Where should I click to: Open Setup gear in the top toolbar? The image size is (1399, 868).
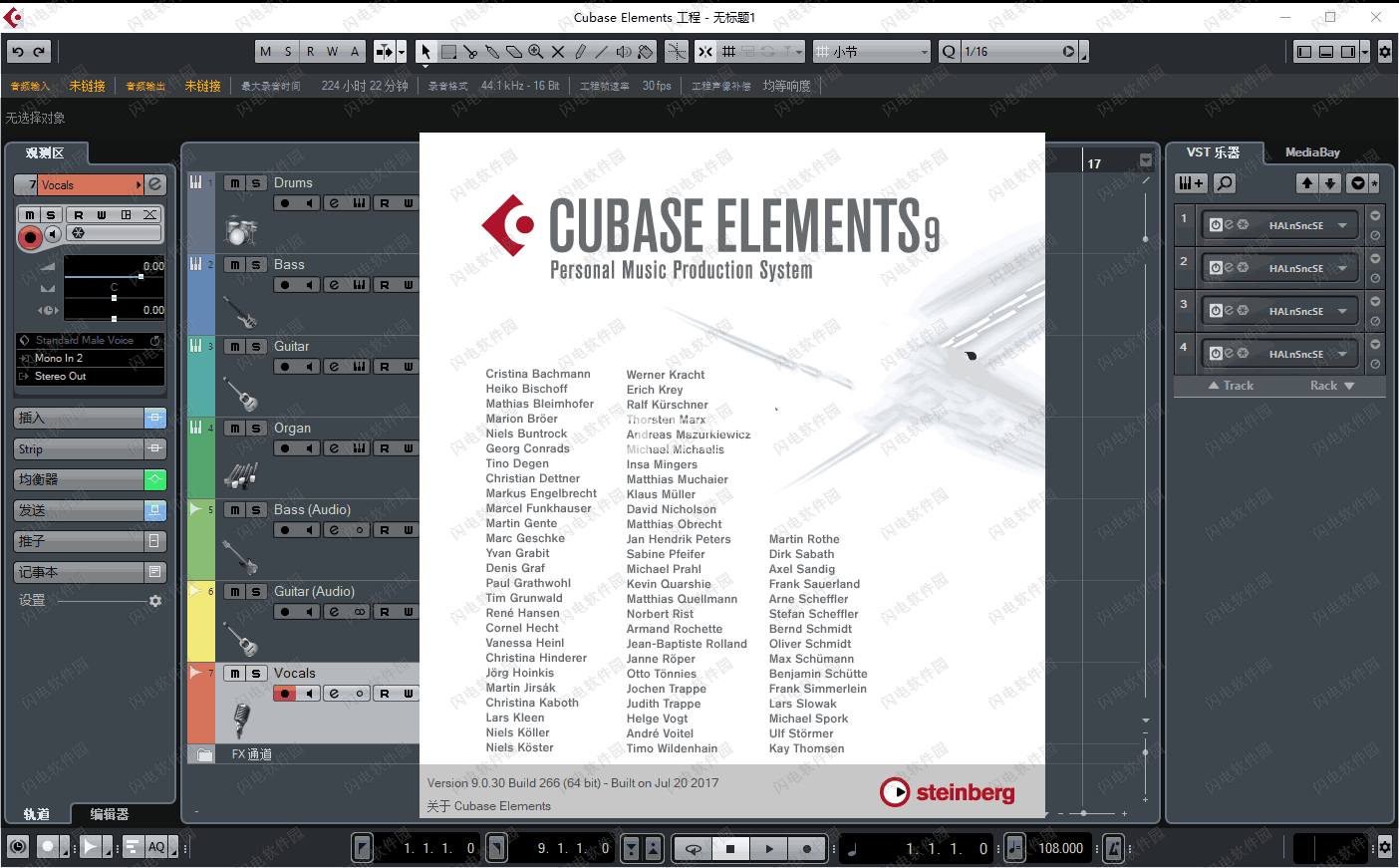(1385, 52)
